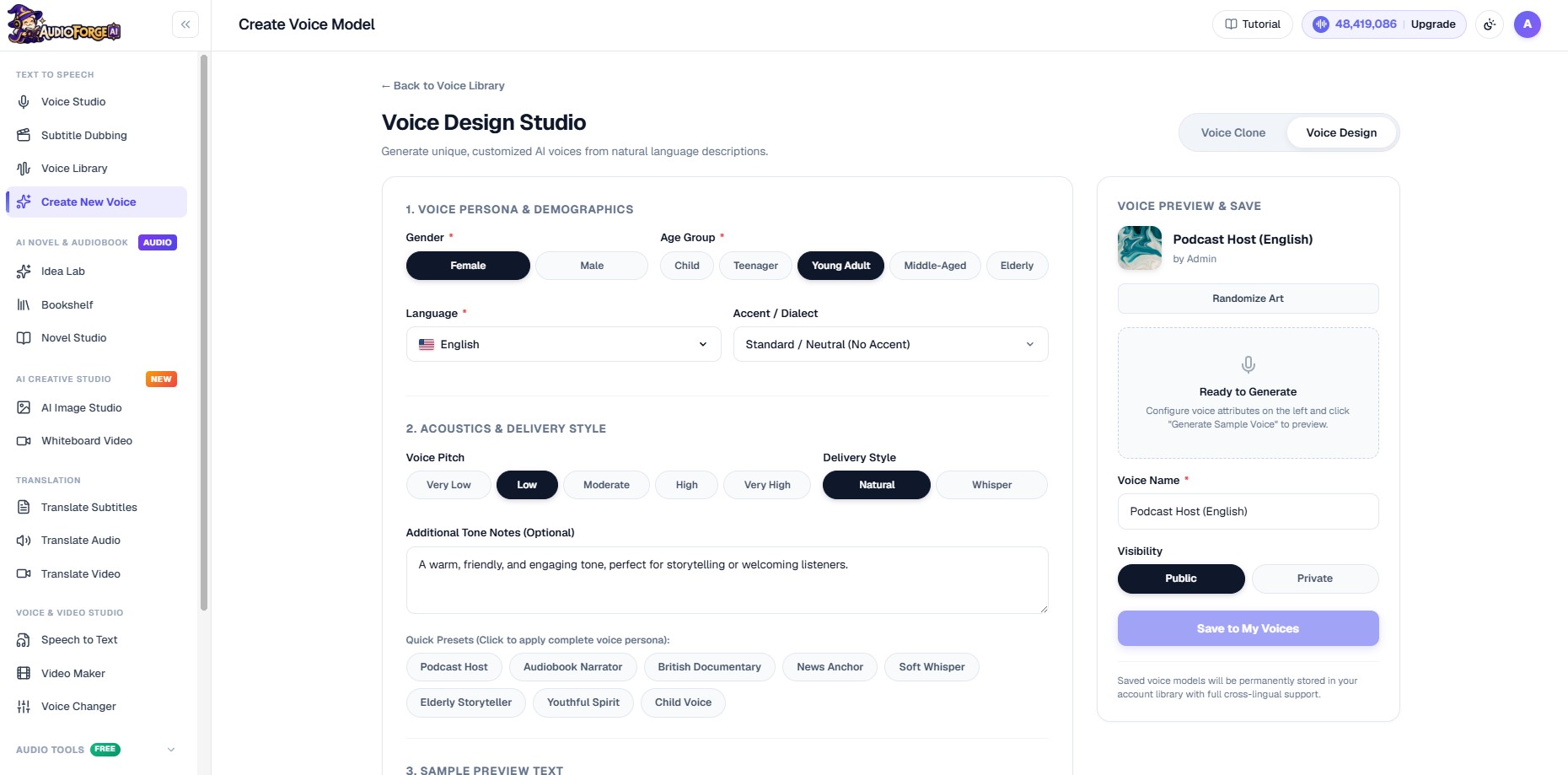The height and width of the screenshot is (775, 1568).
Task: Set visibility to Private
Action: coord(1315,579)
